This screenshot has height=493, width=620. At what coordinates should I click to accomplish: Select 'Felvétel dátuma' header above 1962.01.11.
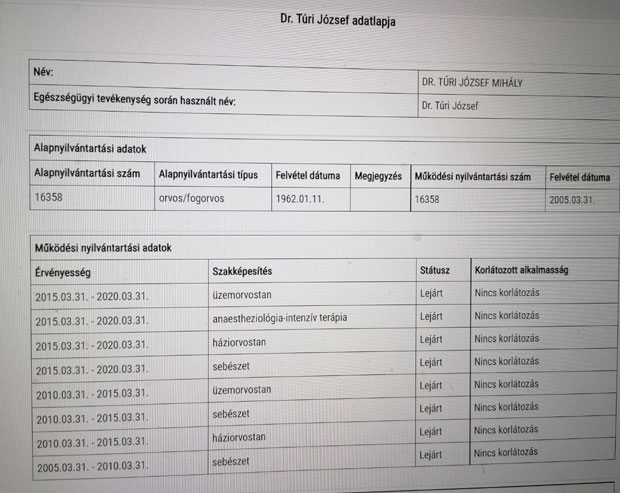tap(308, 175)
